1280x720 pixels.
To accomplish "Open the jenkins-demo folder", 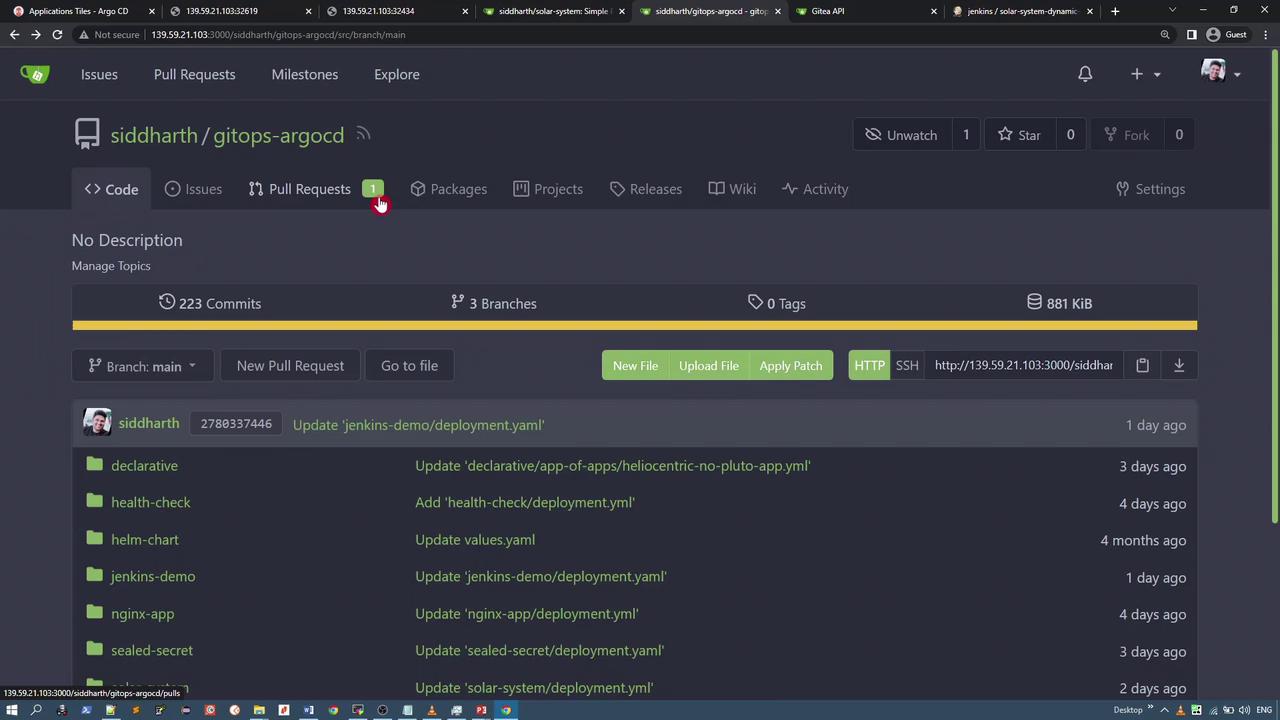I will (153, 576).
